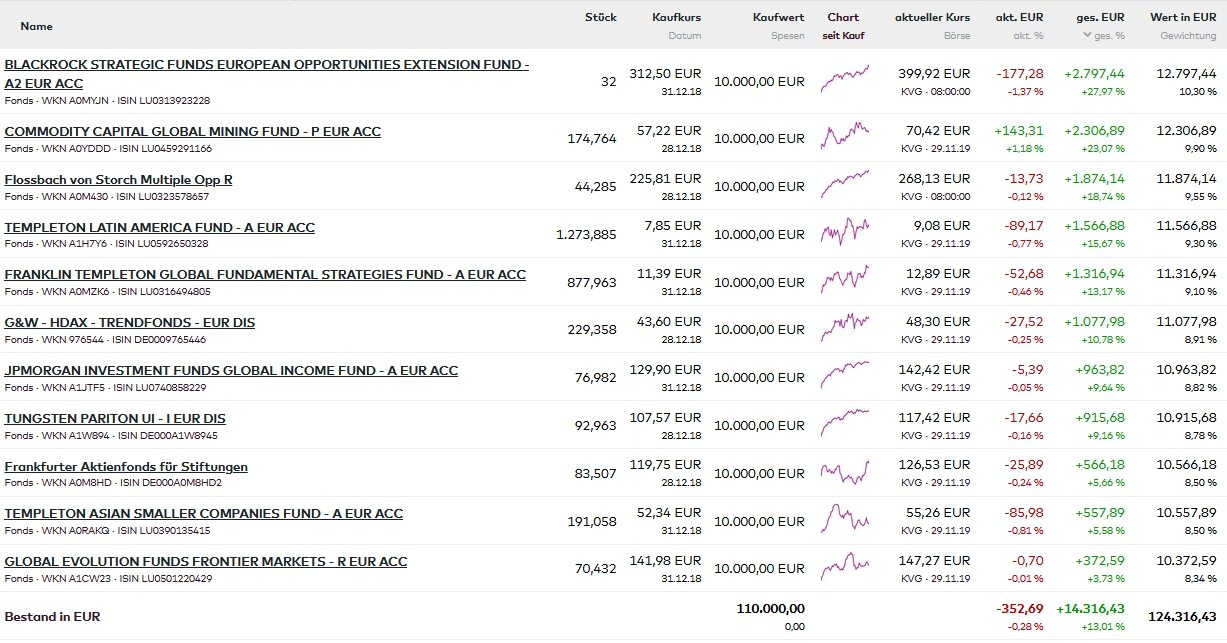Toggle the sort arrow beside the ges. % subheader
Image resolution: width=1227 pixels, height=643 pixels.
[1087, 36]
